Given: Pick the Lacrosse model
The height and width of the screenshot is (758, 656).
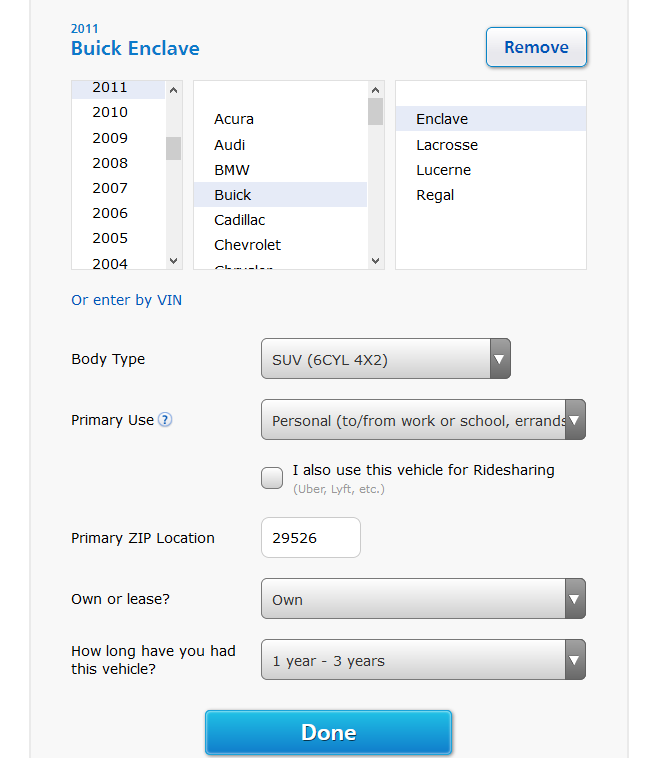Looking at the screenshot, I should click(x=491, y=145).
